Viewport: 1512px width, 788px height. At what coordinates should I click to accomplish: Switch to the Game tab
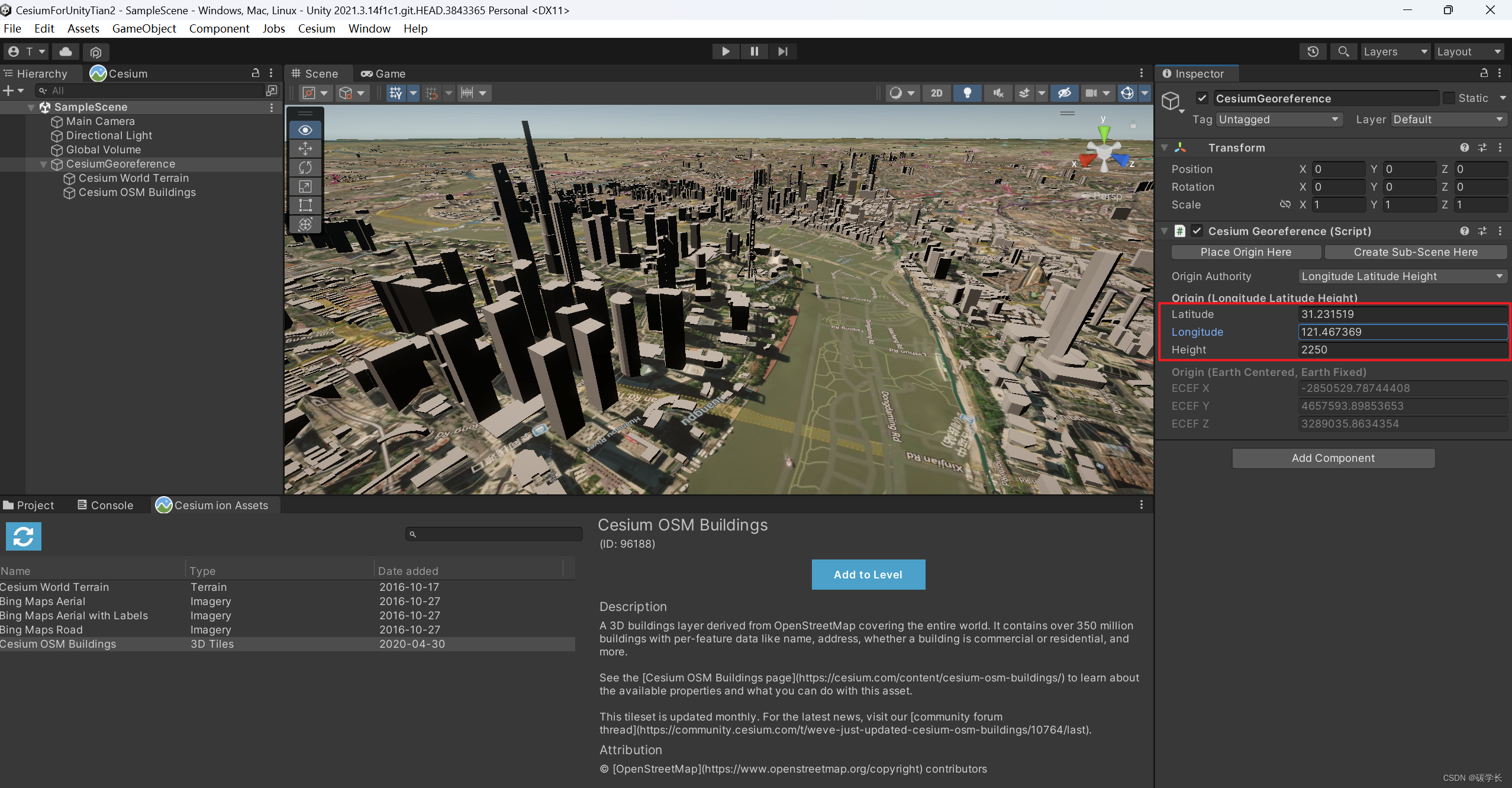pyautogui.click(x=383, y=73)
